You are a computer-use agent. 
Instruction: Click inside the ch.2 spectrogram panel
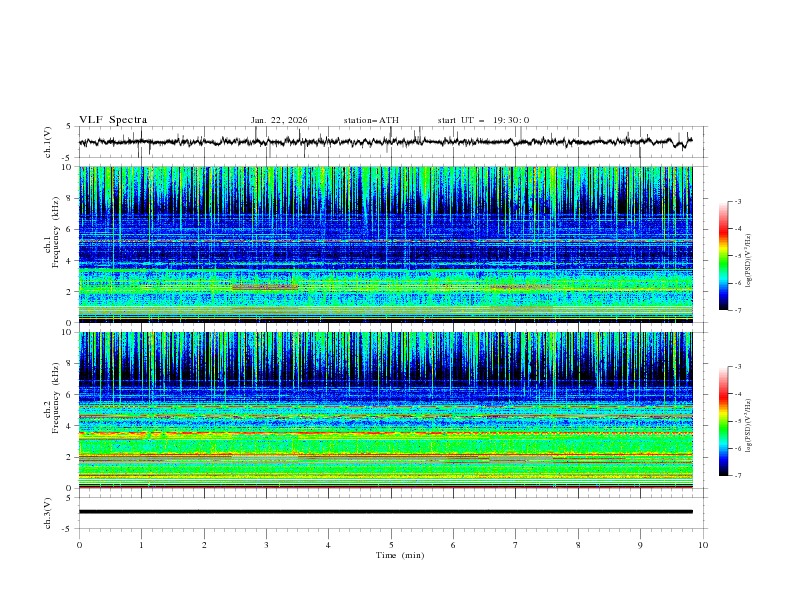tap(385, 410)
